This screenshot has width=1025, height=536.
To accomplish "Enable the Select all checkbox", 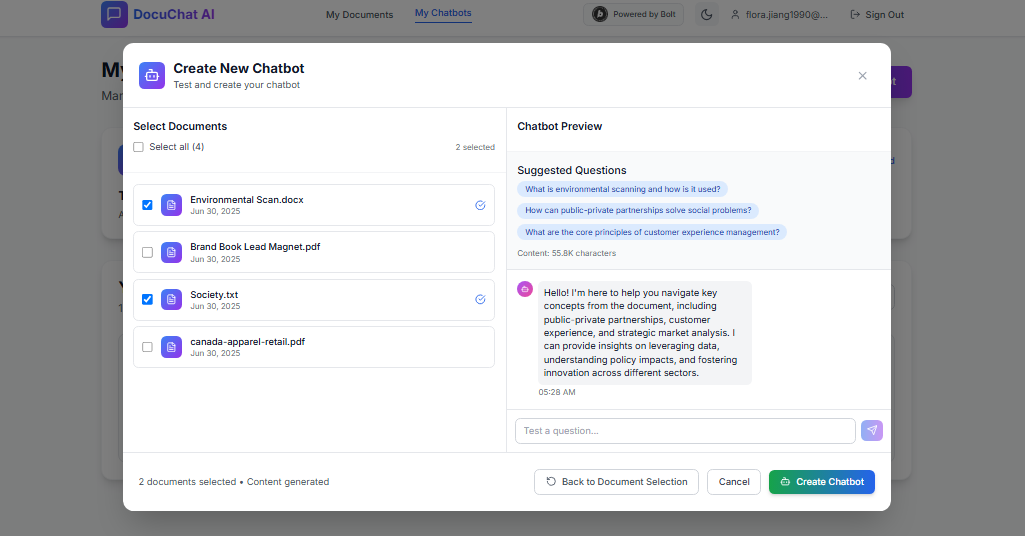I will pos(139,147).
